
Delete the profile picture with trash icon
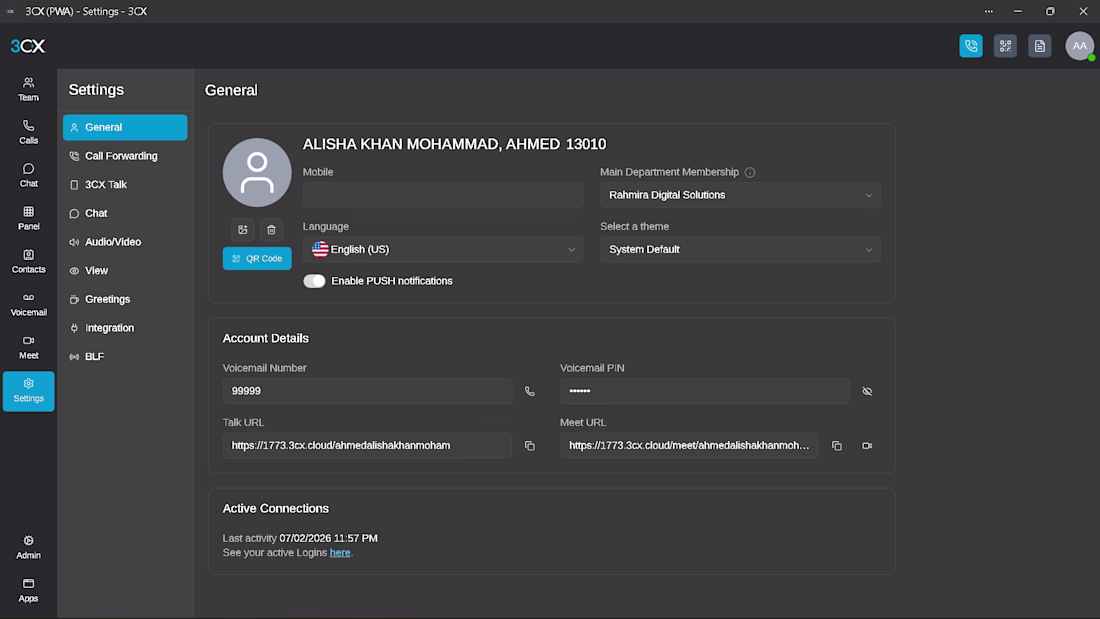(x=271, y=229)
